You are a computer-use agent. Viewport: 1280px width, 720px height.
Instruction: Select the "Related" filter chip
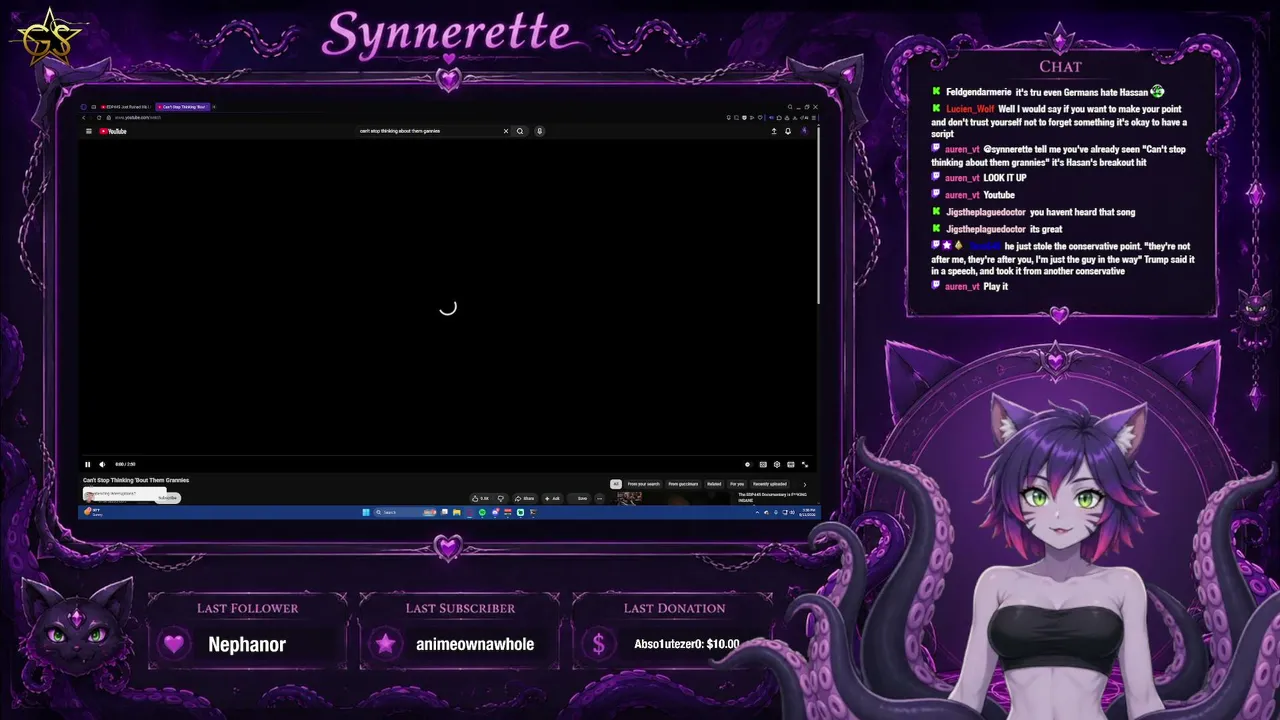tap(714, 484)
